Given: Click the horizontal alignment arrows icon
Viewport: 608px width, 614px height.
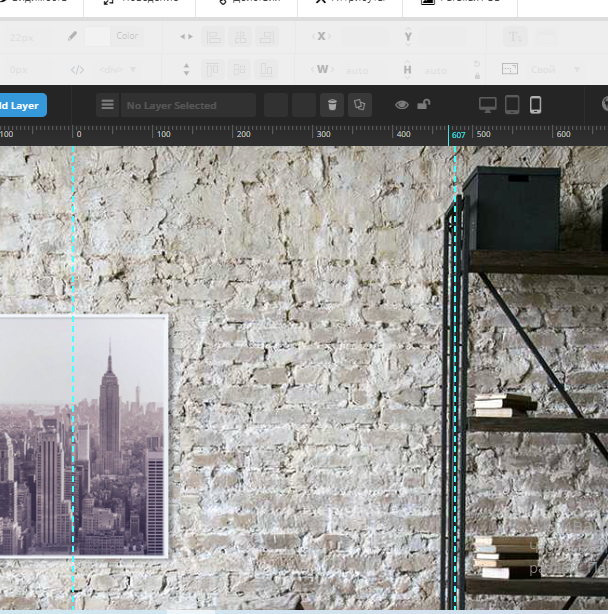Looking at the screenshot, I should point(186,36).
